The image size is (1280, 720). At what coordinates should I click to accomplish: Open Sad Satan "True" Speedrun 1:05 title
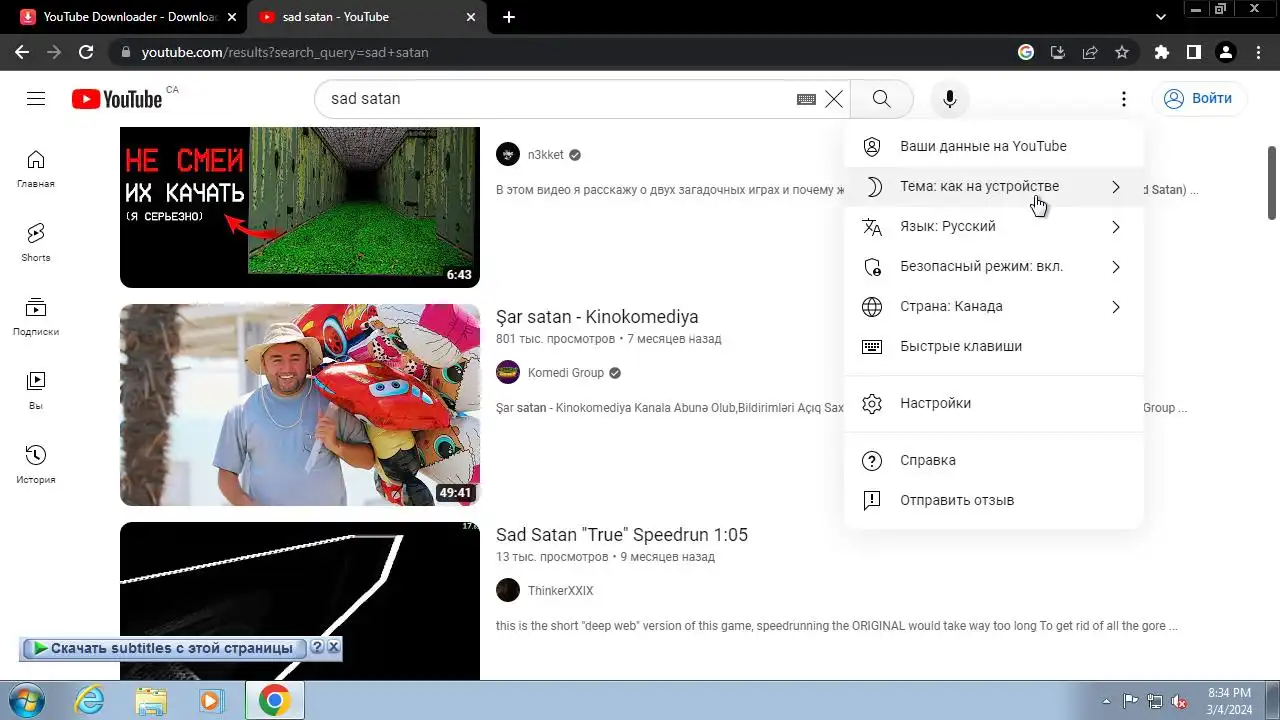coord(622,535)
